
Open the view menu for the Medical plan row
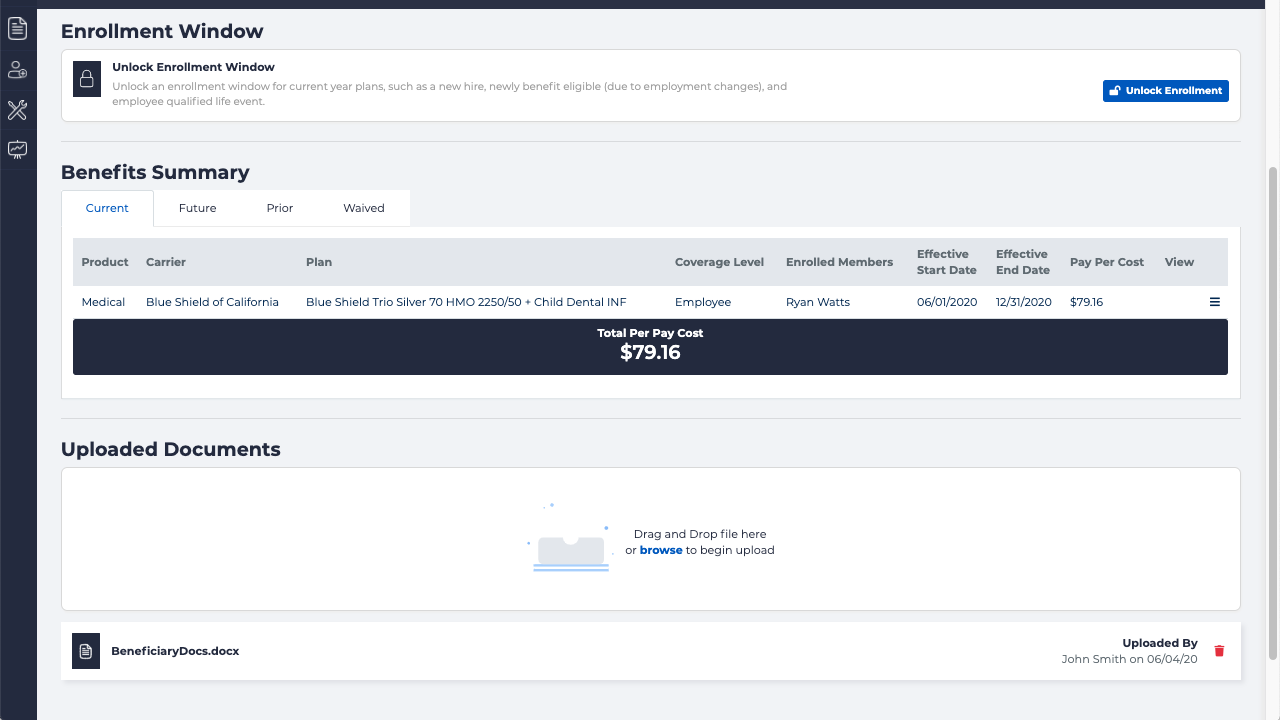[x=1214, y=301]
